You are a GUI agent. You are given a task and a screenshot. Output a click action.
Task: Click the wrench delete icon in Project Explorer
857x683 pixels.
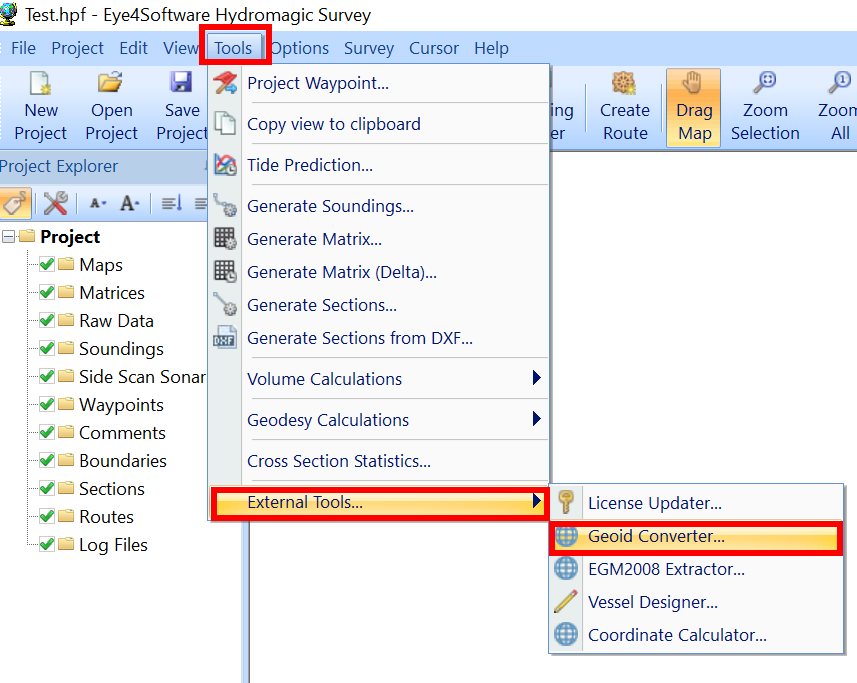(55, 203)
